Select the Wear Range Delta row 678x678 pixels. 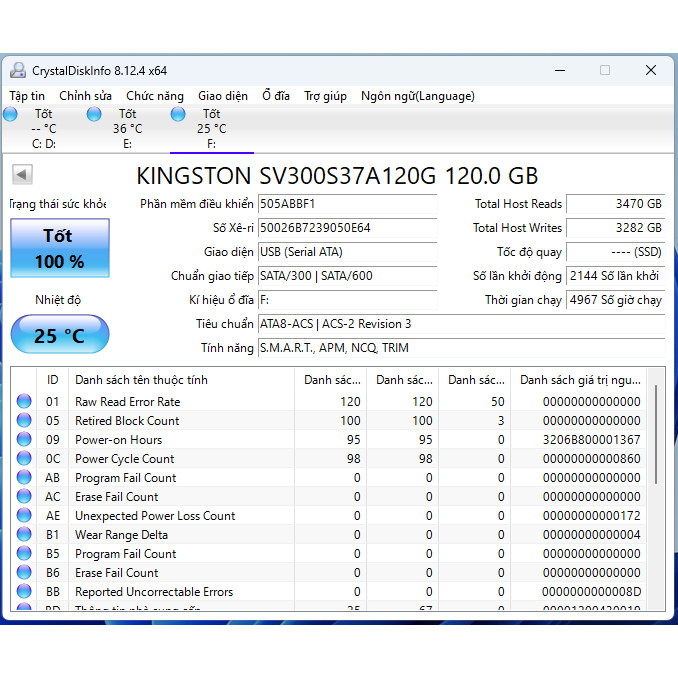[x=329, y=535]
